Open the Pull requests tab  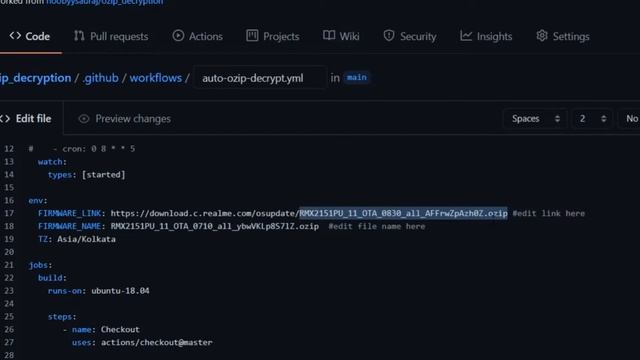coord(111,36)
